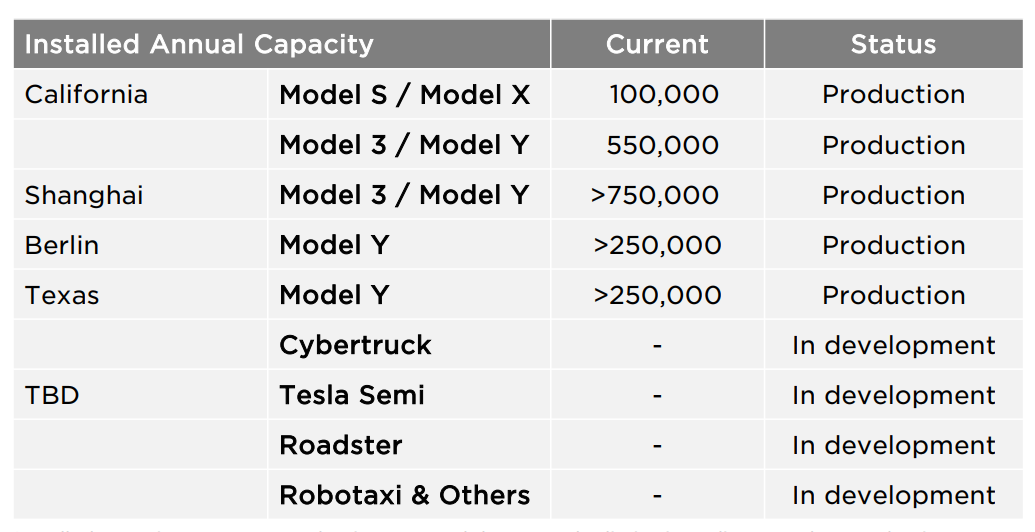
Task: Click Production status in the Shanghai row
Action: click(x=893, y=195)
